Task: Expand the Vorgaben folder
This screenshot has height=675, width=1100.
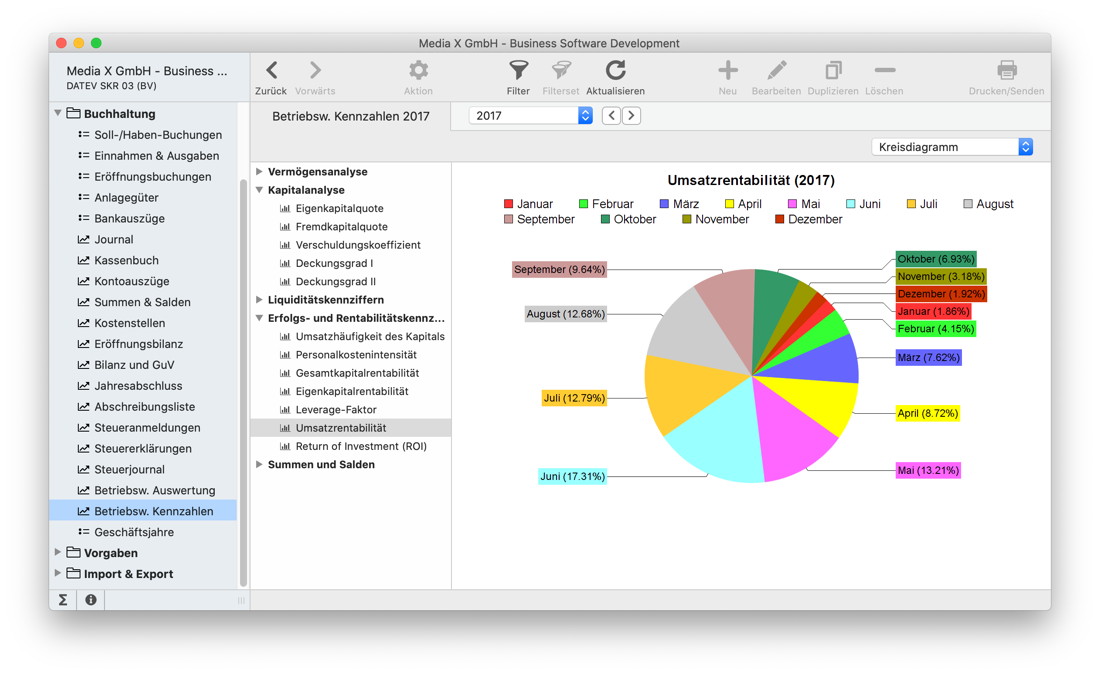Action: coord(58,553)
